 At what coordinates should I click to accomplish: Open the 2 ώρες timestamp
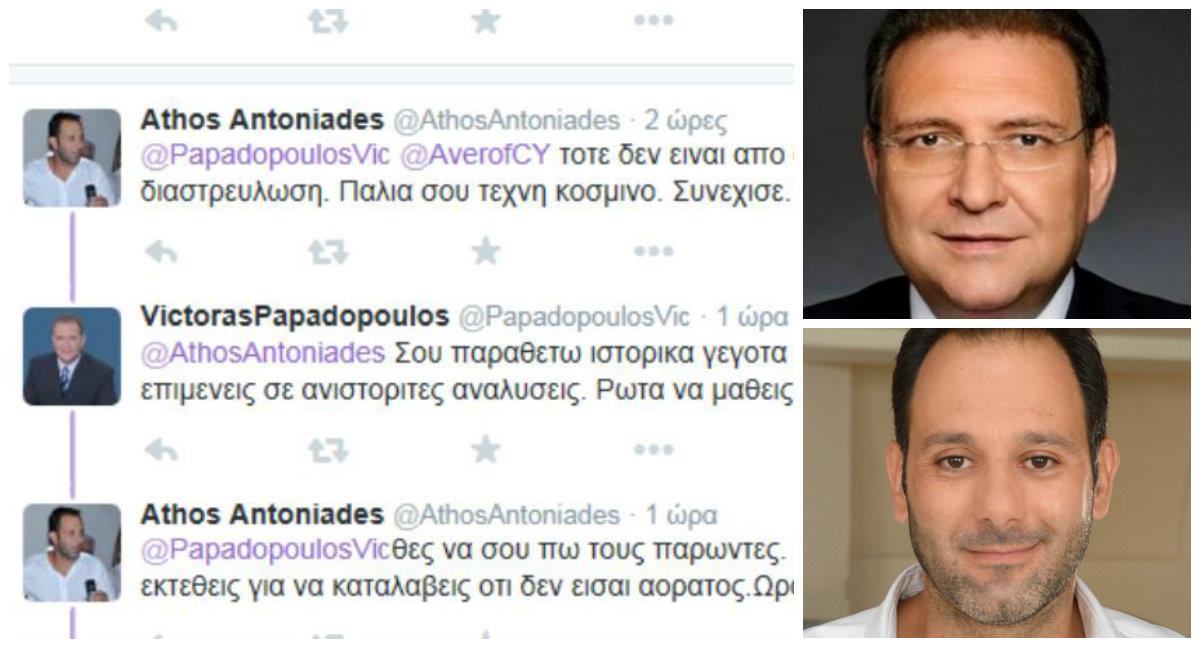685,122
